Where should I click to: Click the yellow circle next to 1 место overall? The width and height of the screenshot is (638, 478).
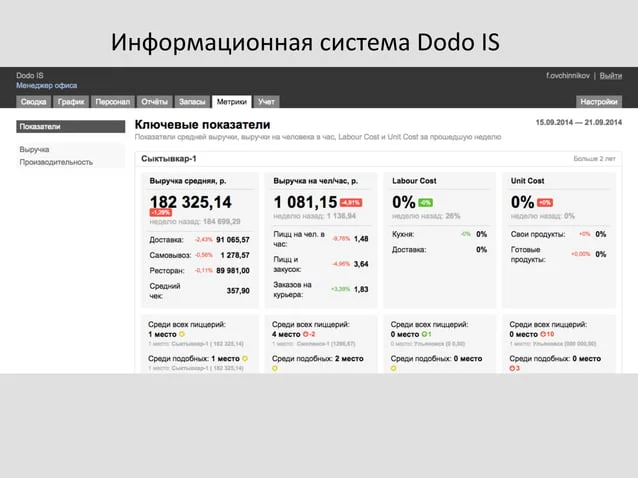click(x=182, y=334)
